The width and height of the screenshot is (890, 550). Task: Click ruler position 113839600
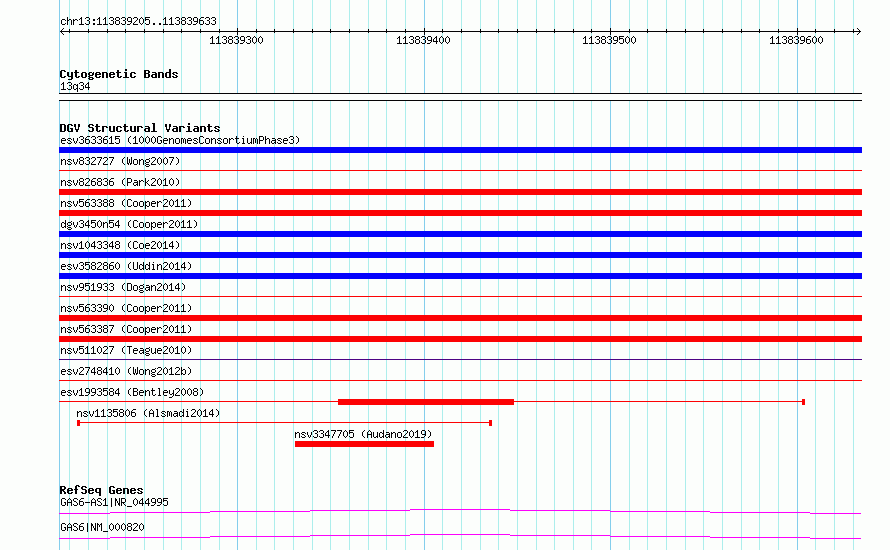[x=796, y=40]
